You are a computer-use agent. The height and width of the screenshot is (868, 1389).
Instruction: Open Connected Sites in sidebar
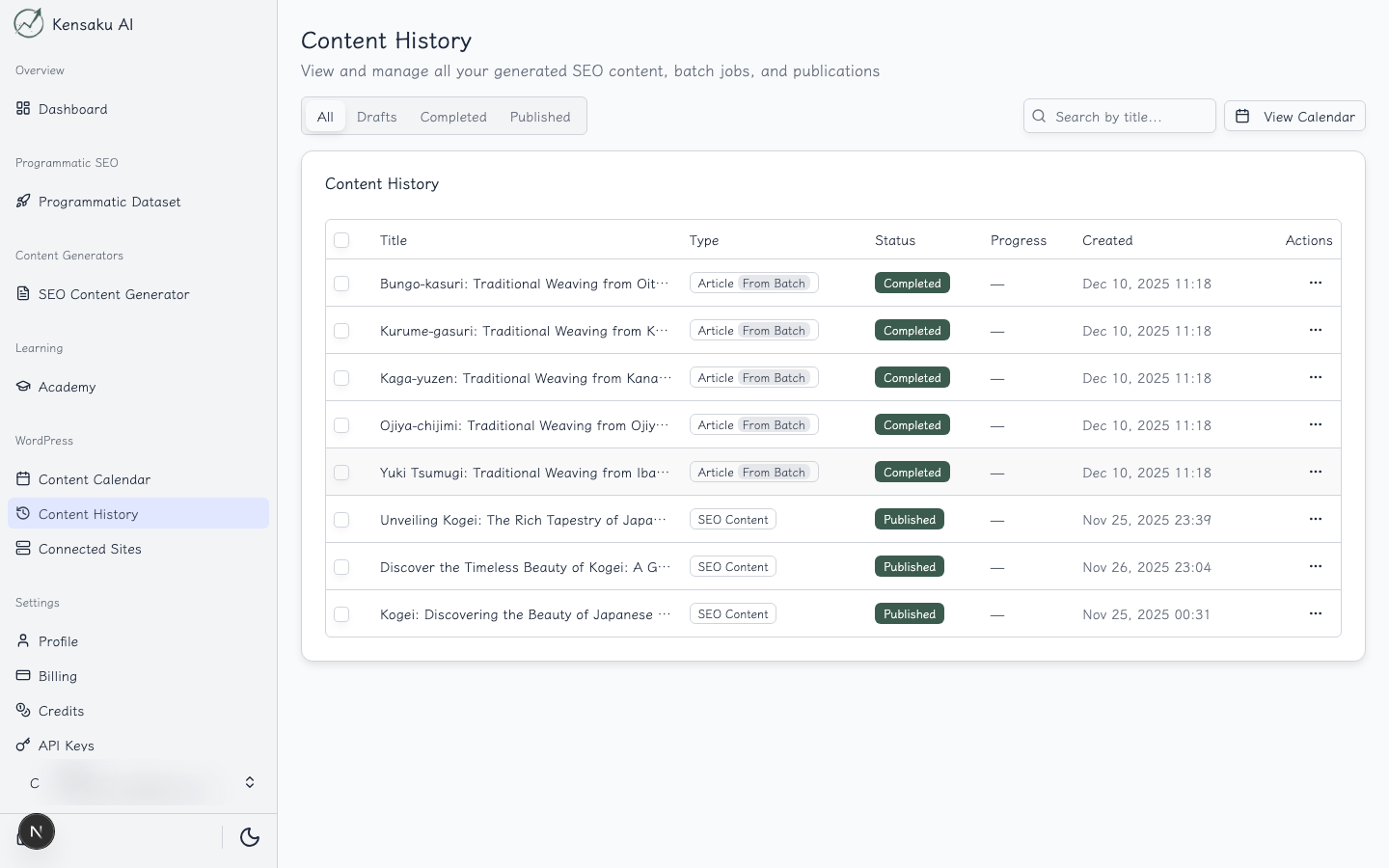coord(90,549)
